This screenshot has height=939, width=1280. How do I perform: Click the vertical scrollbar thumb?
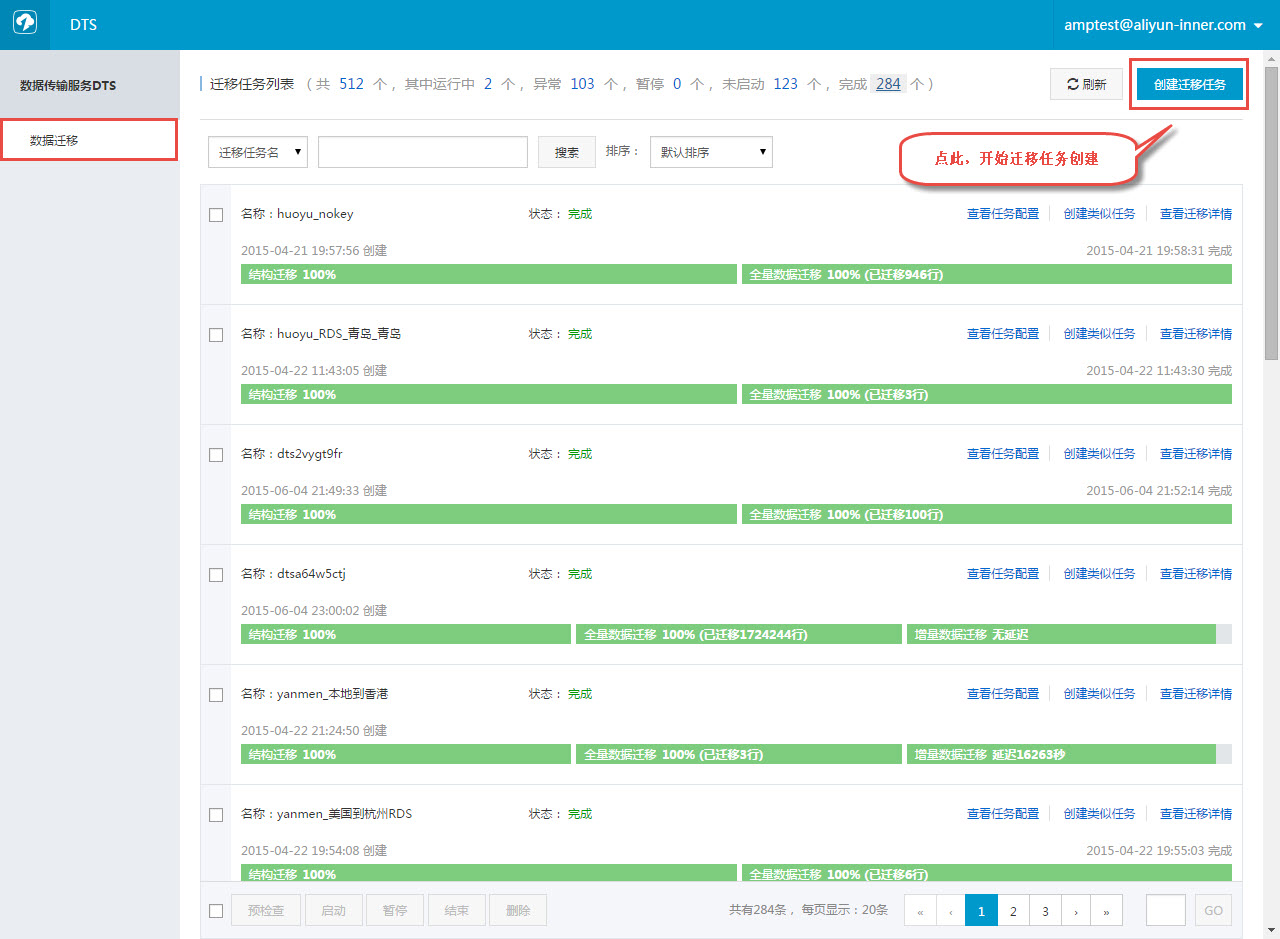(1271, 215)
